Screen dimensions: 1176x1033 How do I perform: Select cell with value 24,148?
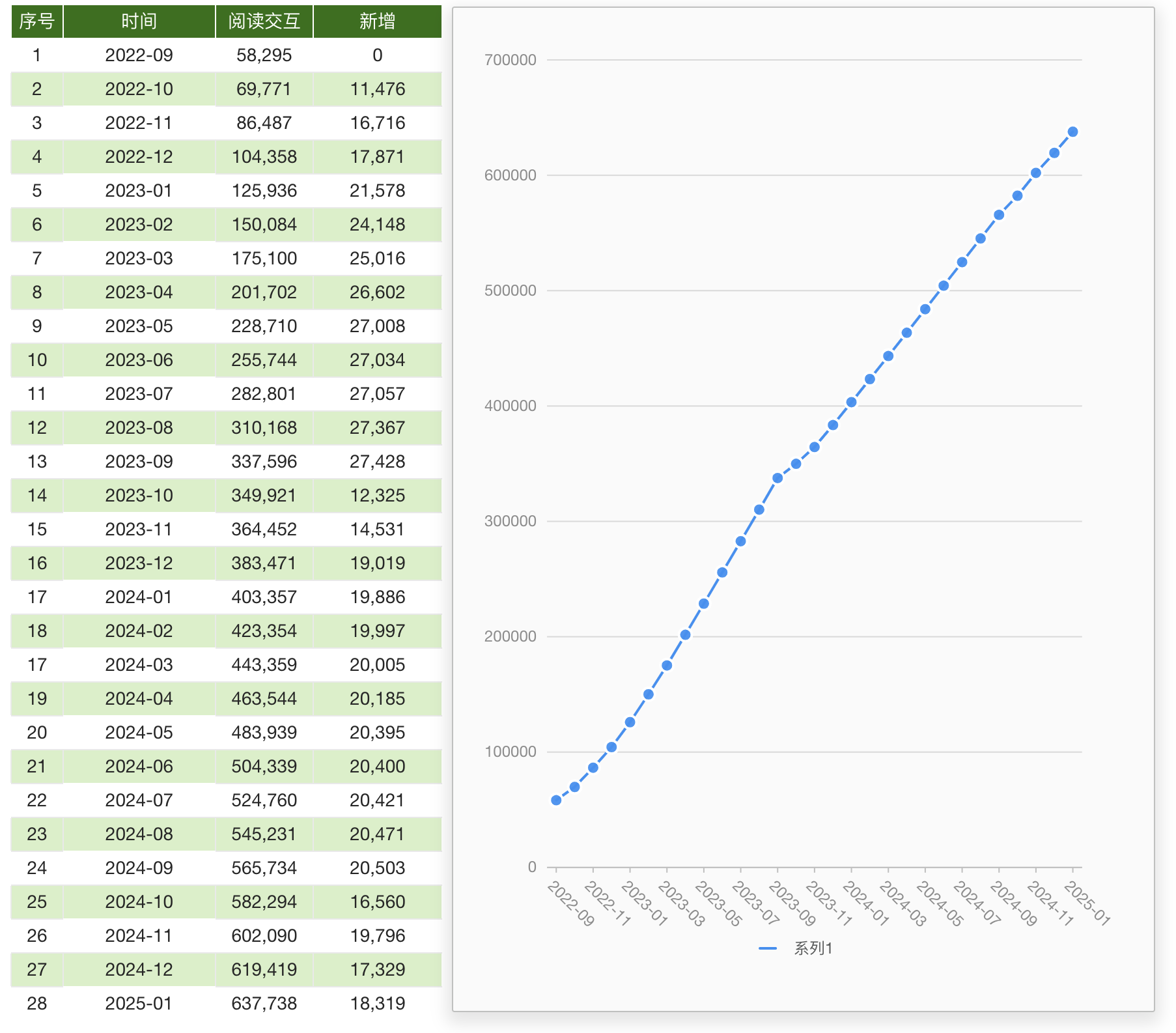(x=378, y=225)
